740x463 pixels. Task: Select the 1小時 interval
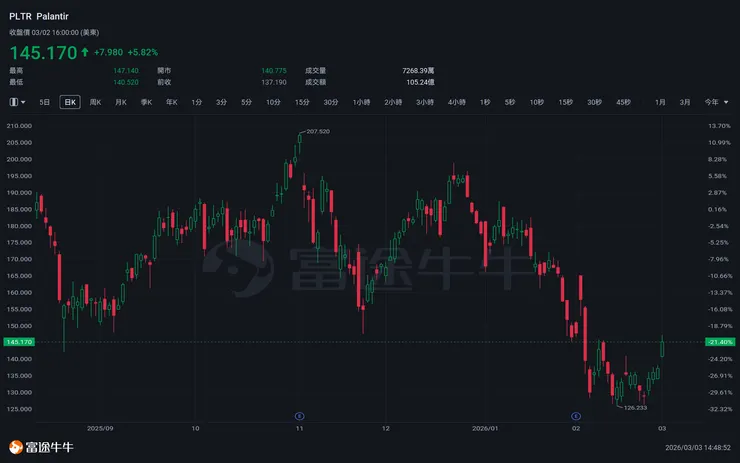coord(362,102)
